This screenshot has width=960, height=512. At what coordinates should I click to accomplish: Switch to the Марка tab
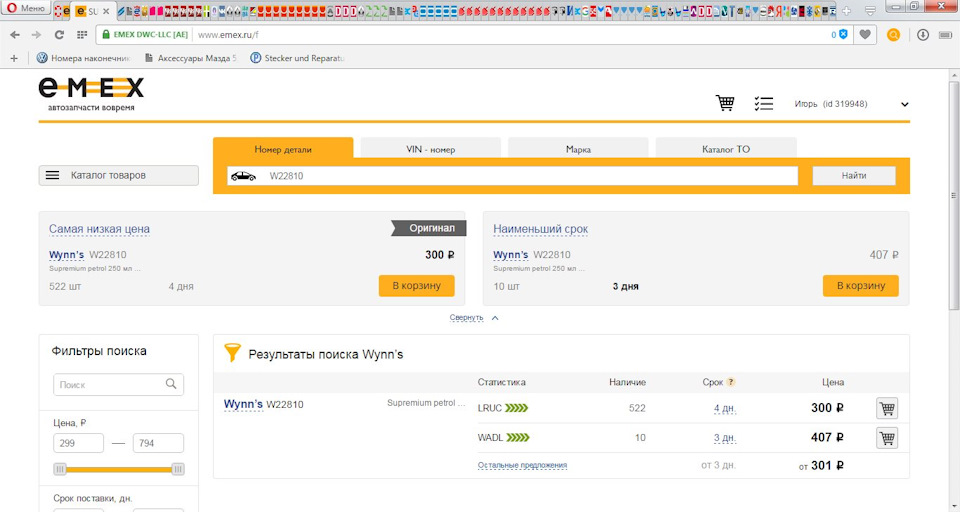(578, 149)
